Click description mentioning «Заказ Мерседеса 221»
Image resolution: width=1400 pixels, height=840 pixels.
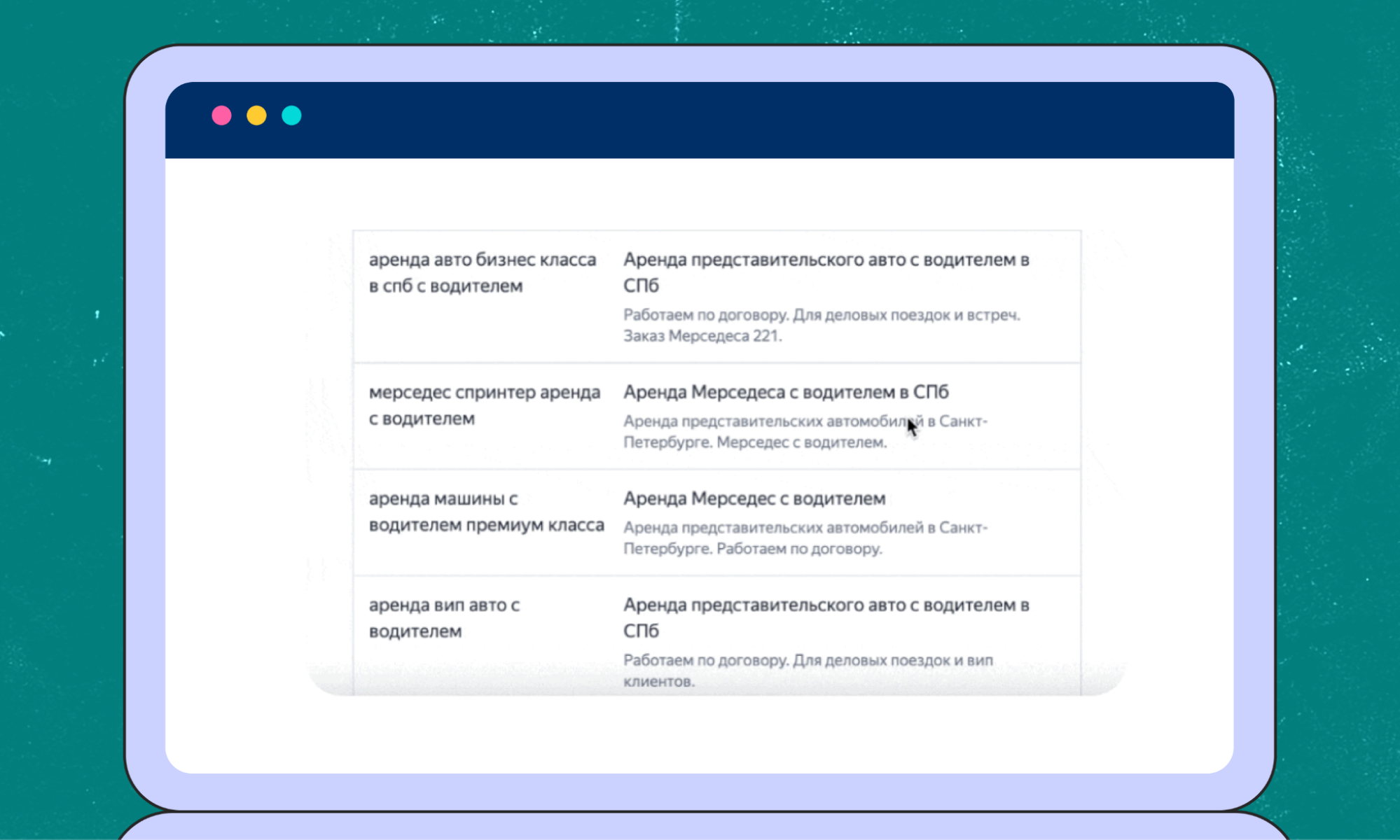(x=823, y=324)
